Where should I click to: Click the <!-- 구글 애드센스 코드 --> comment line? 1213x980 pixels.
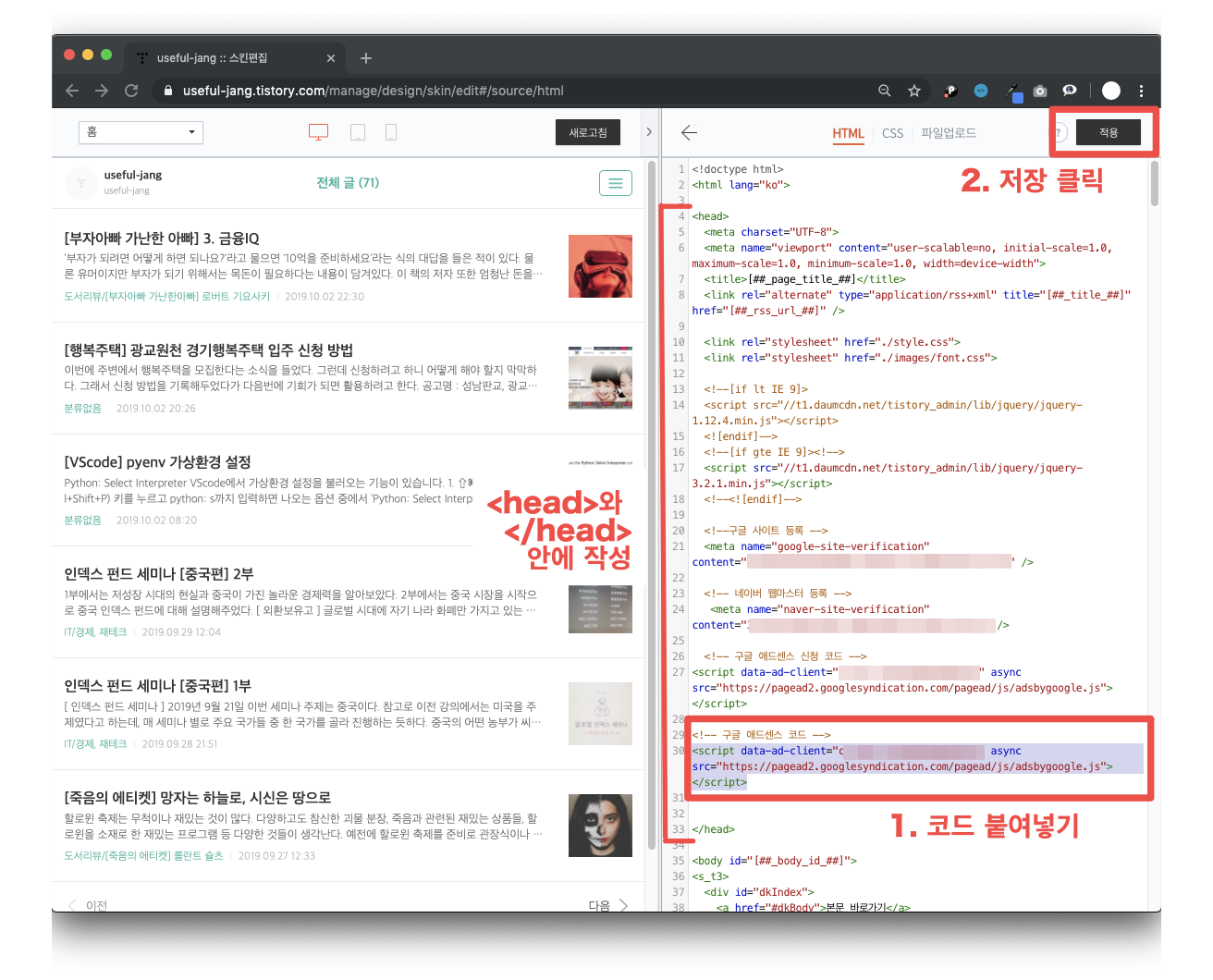[x=762, y=735]
